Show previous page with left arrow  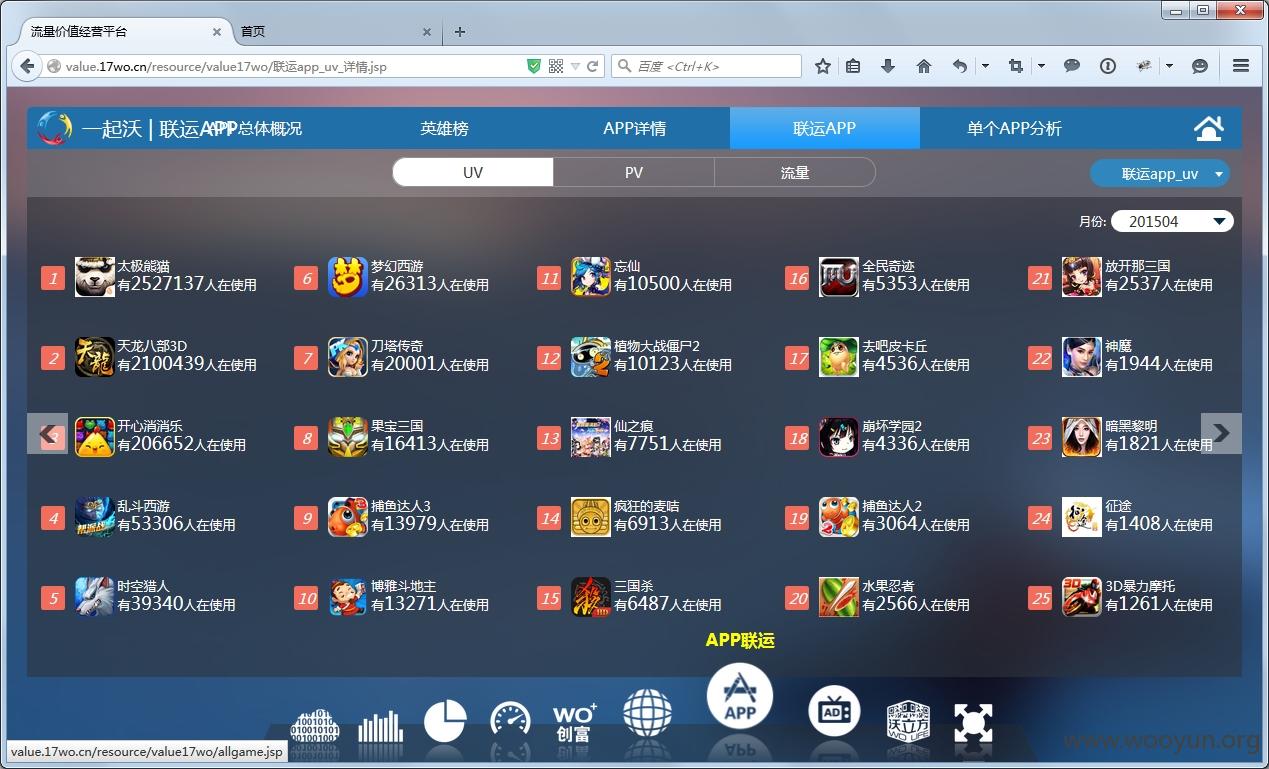click(x=47, y=433)
